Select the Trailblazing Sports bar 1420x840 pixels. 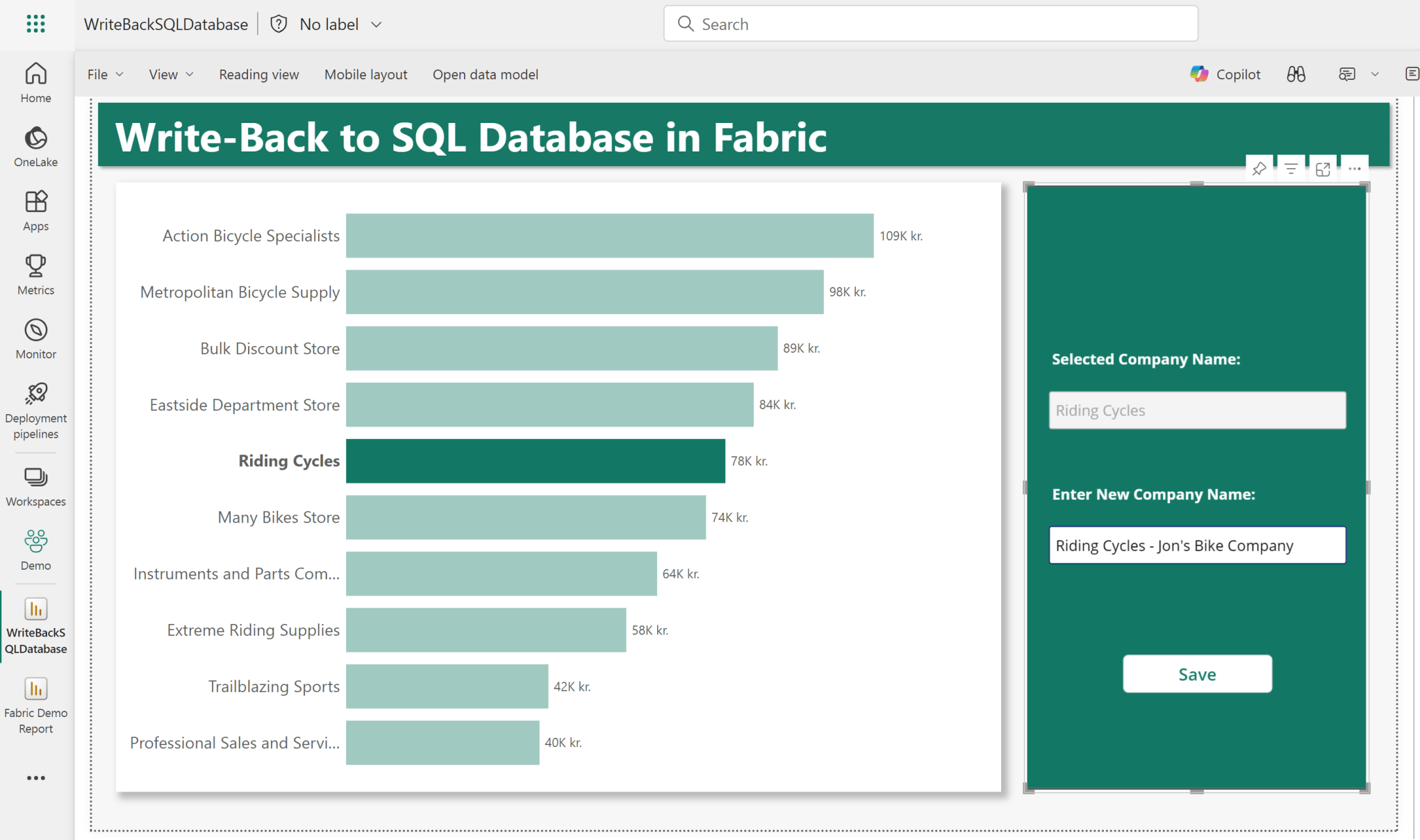[447, 686]
